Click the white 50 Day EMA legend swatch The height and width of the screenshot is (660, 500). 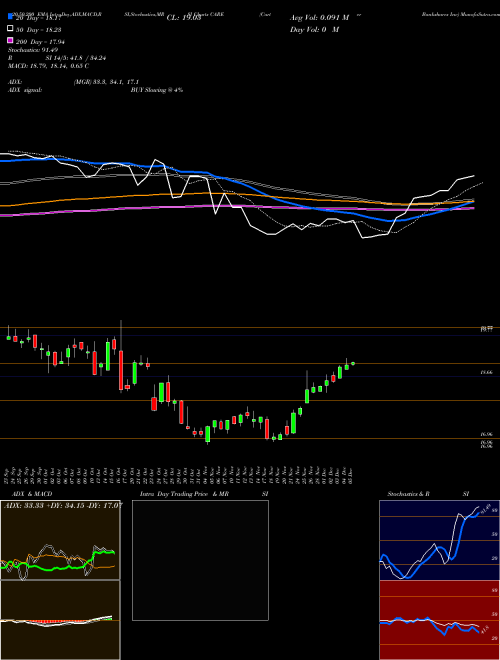point(10,29)
